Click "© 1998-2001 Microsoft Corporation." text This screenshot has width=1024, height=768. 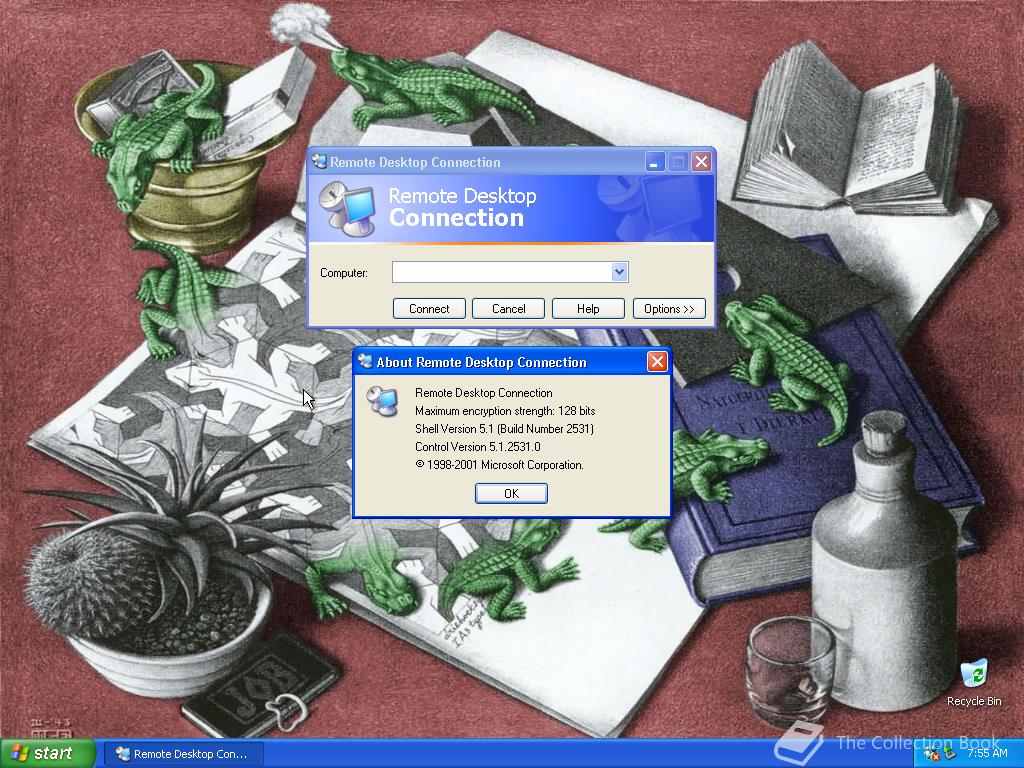click(x=499, y=465)
